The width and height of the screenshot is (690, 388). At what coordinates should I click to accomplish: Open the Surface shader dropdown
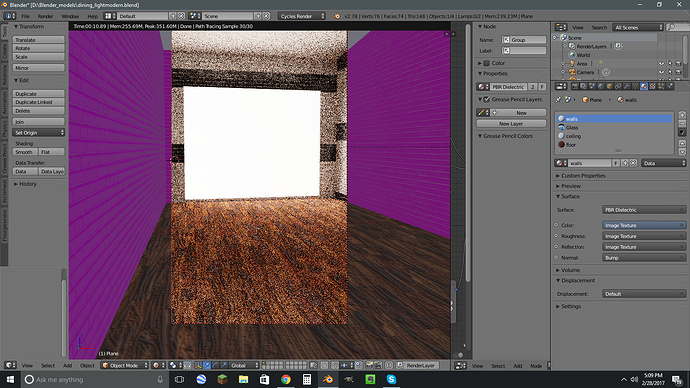pyautogui.click(x=644, y=210)
